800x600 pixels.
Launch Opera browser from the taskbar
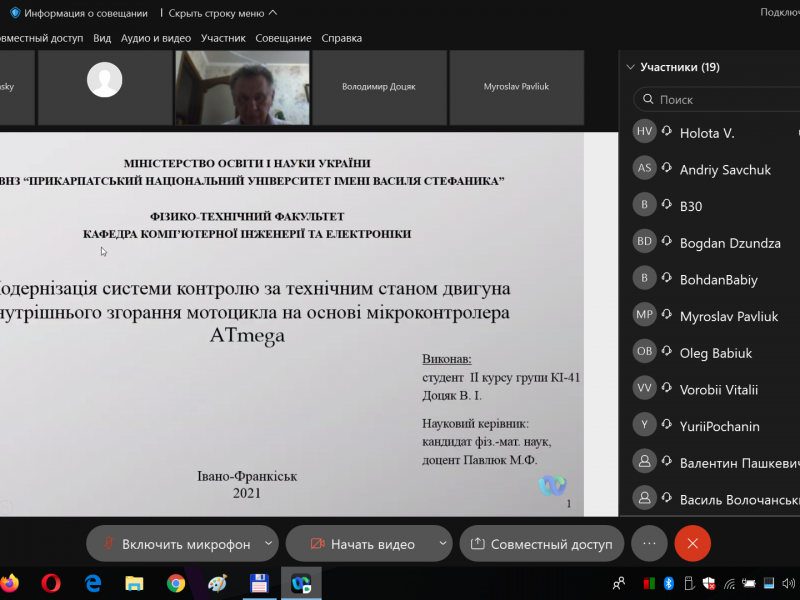(51, 582)
